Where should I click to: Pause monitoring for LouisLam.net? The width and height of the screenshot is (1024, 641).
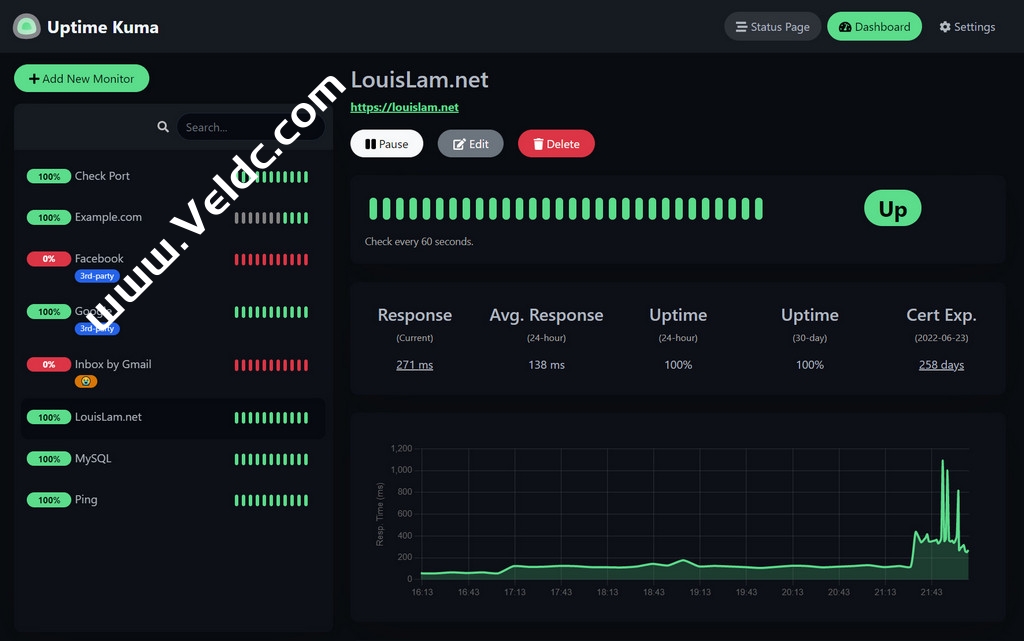(386, 143)
